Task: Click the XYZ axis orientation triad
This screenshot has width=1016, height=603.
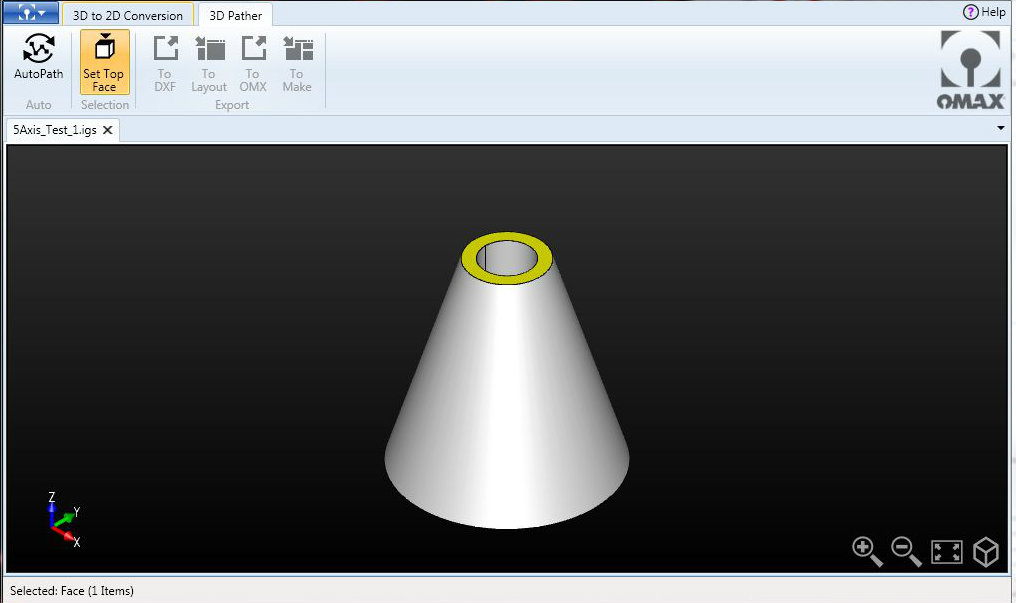Action: pyautogui.click(x=65, y=520)
